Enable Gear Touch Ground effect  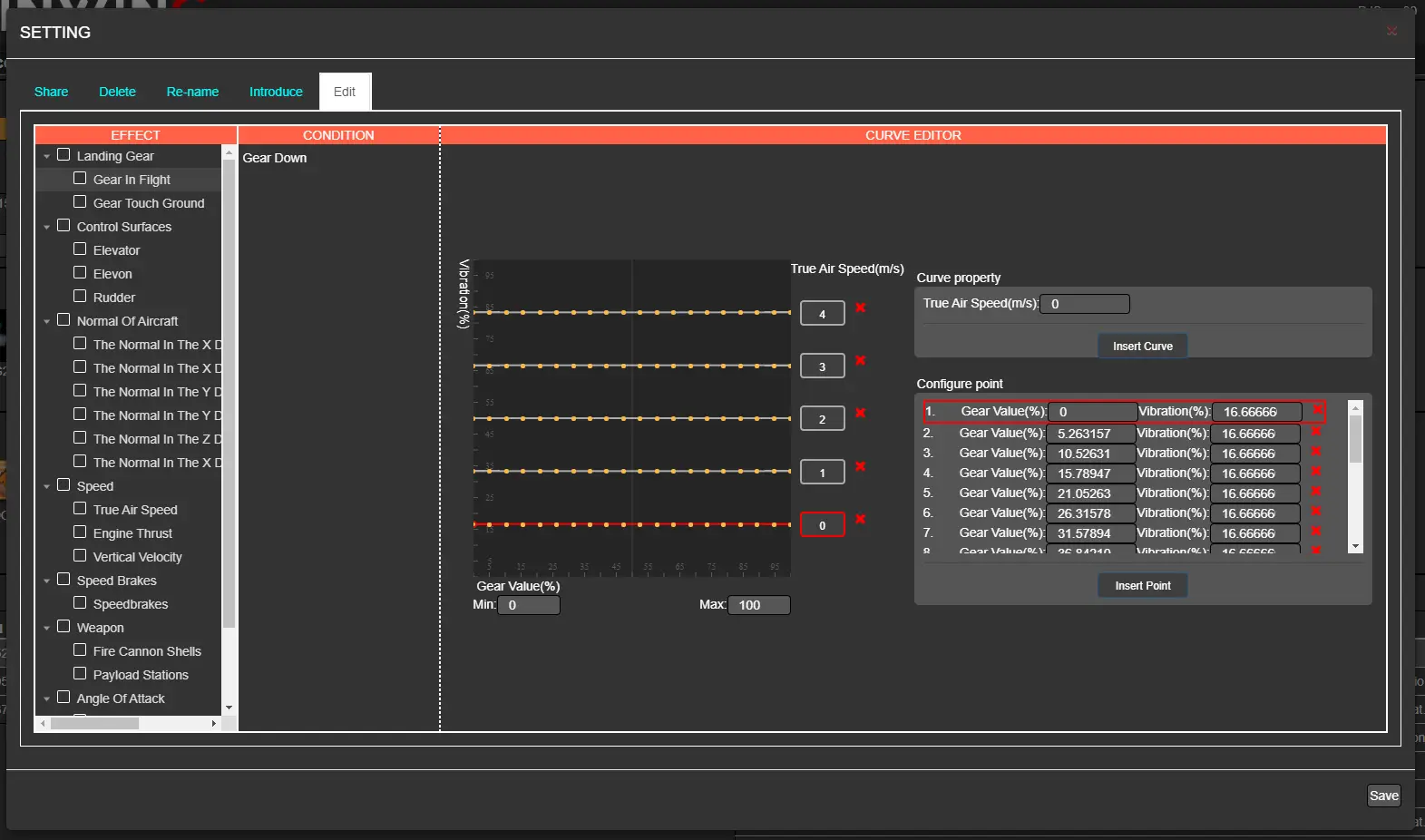pyautogui.click(x=80, y=202)
